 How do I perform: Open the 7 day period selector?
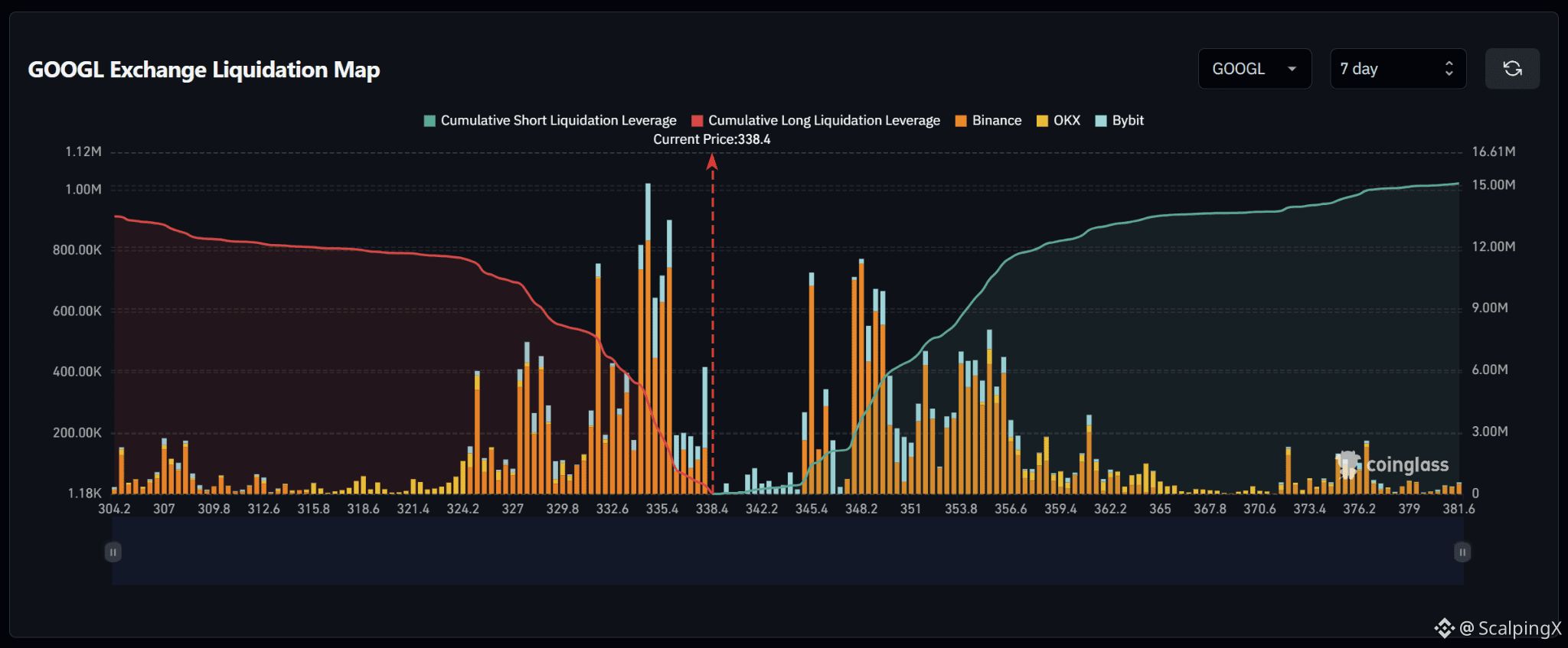coord(1398,69)
